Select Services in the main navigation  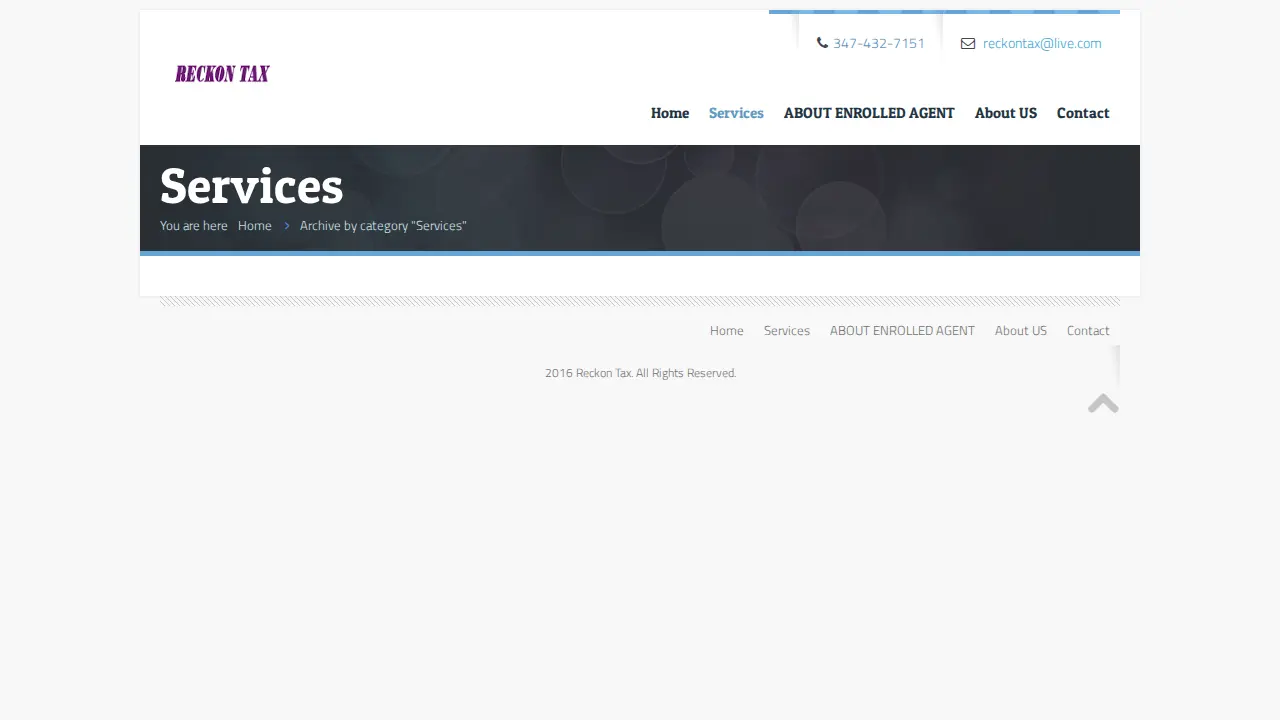click(736, 113)
